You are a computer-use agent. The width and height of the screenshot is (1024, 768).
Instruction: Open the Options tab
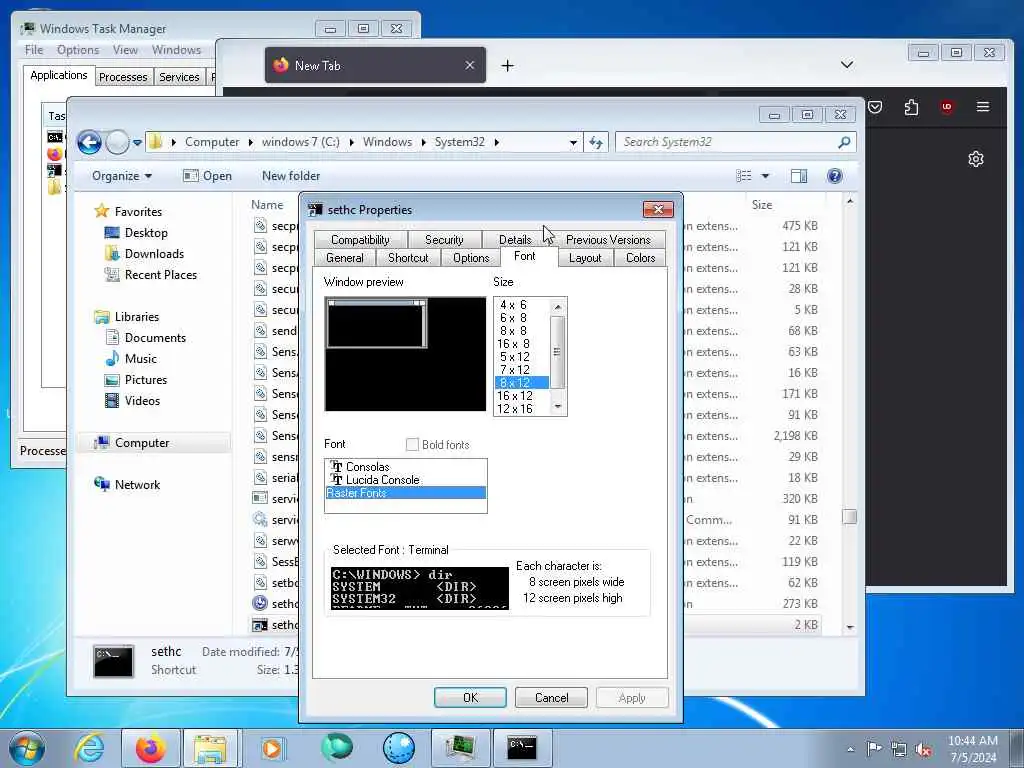(x=471, y=258)
